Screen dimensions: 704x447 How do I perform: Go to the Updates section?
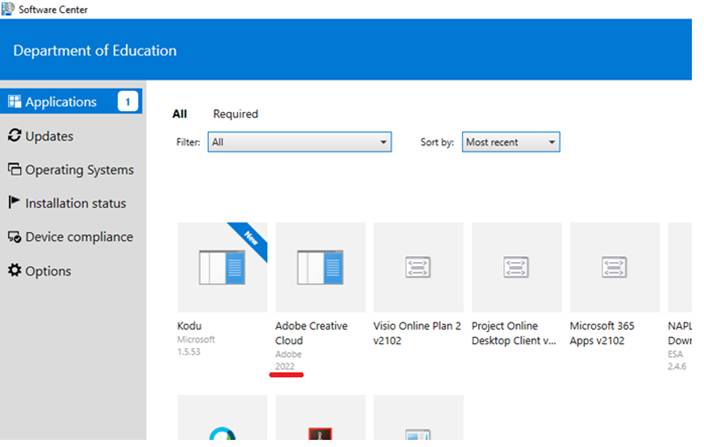pos(49,136)
